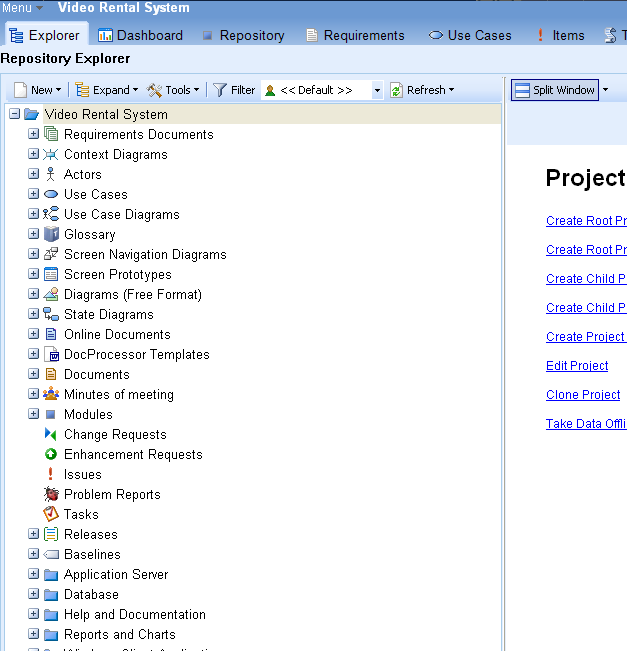Switch to the Items tab

pos(561,35)
